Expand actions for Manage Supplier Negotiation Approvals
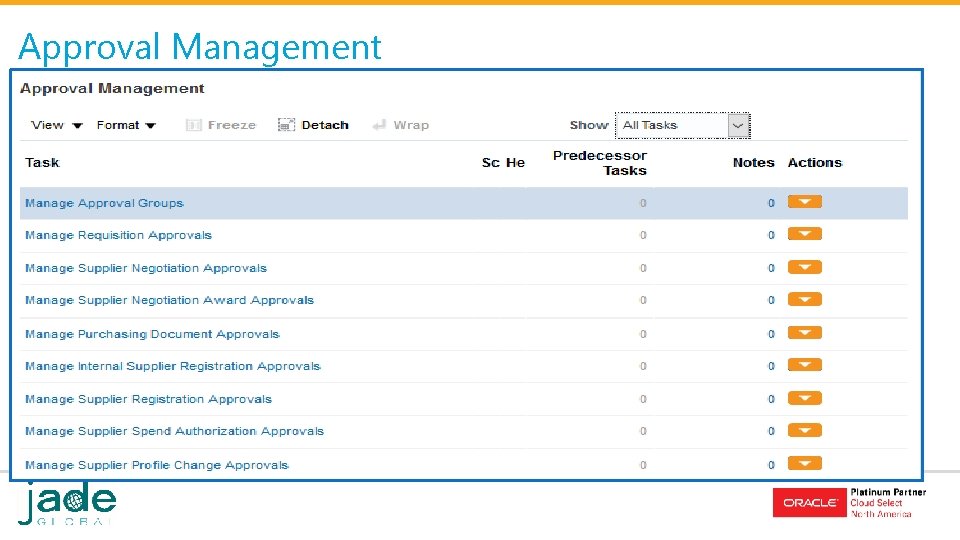 [x=804, y=268]
